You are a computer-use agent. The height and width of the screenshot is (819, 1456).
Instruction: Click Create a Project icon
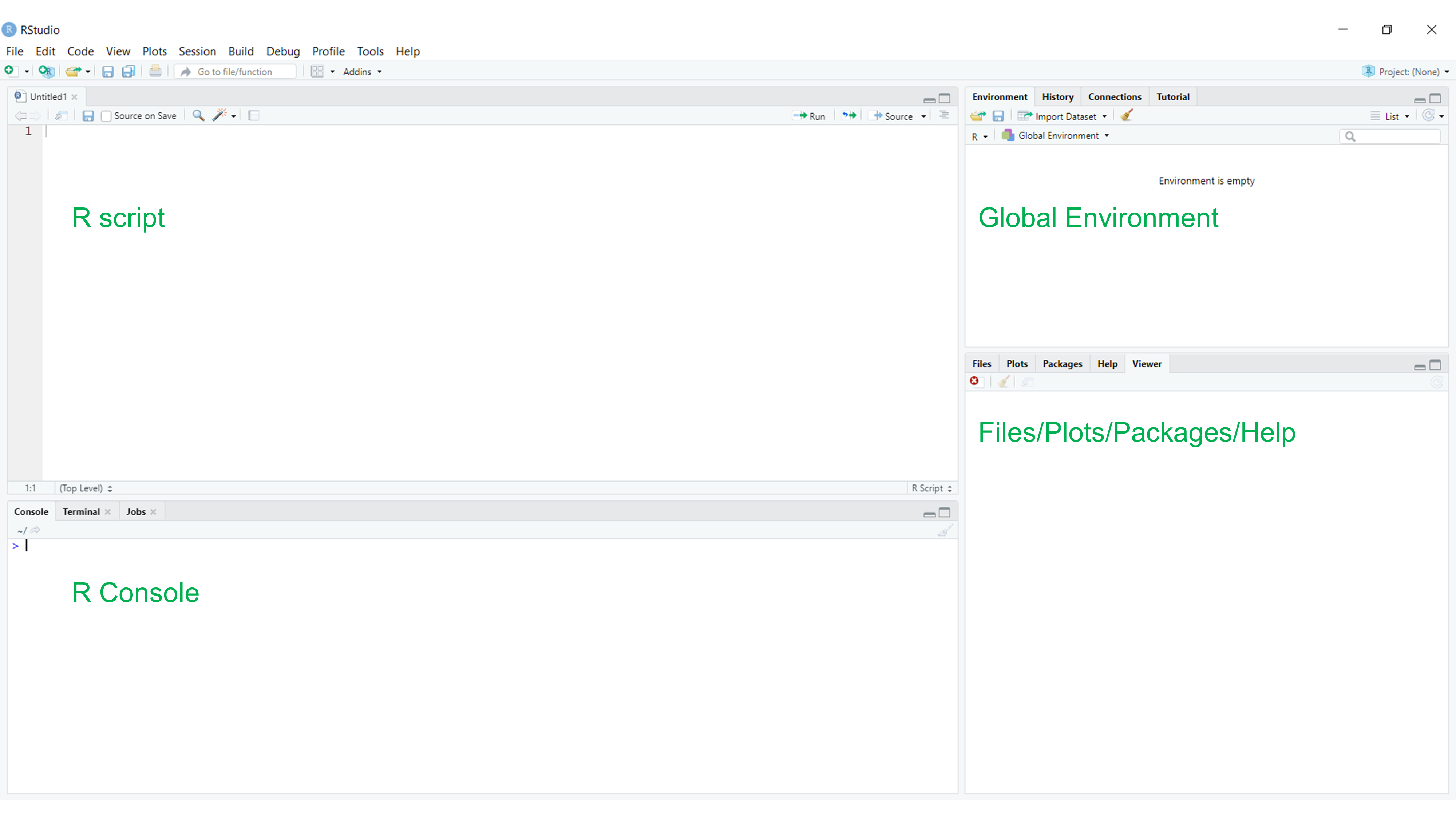[x=46, y=71]
